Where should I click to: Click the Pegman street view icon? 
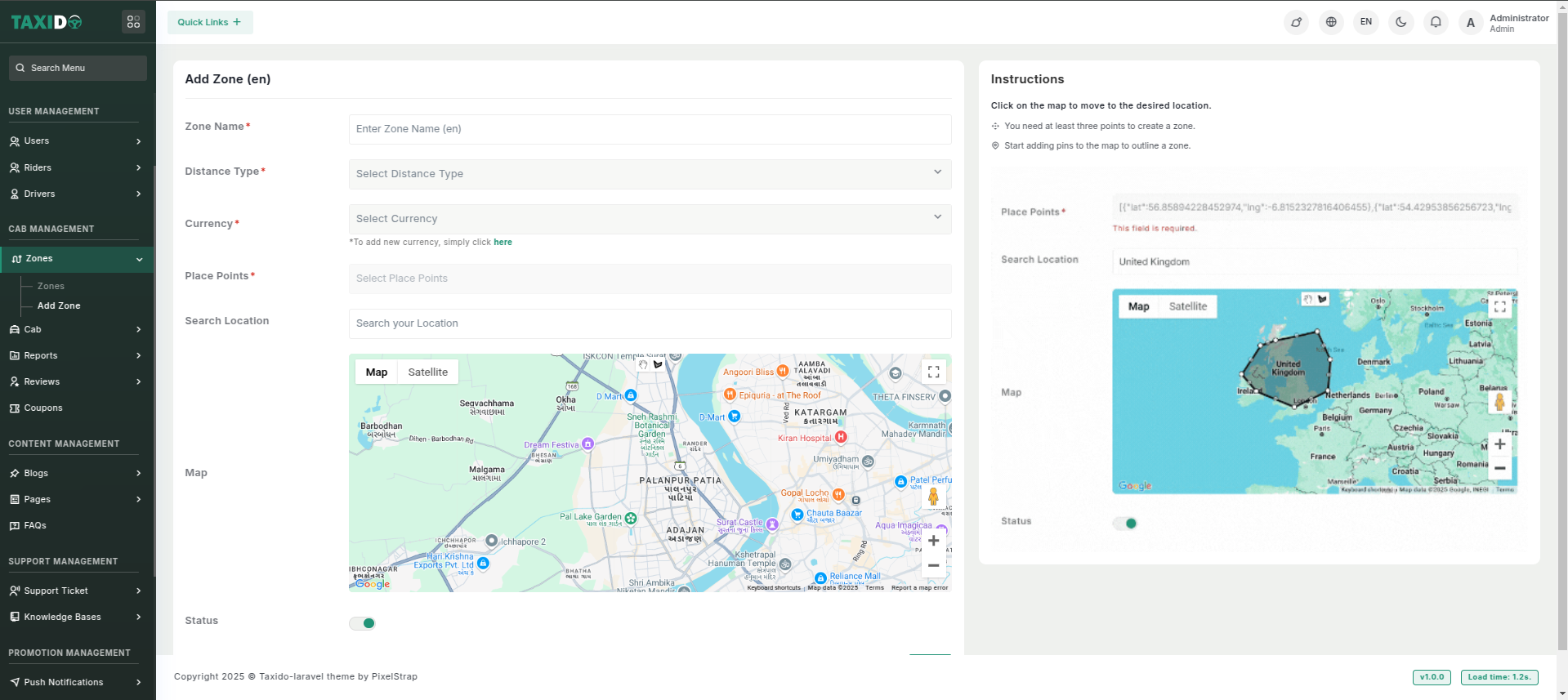tap(933, 497)
